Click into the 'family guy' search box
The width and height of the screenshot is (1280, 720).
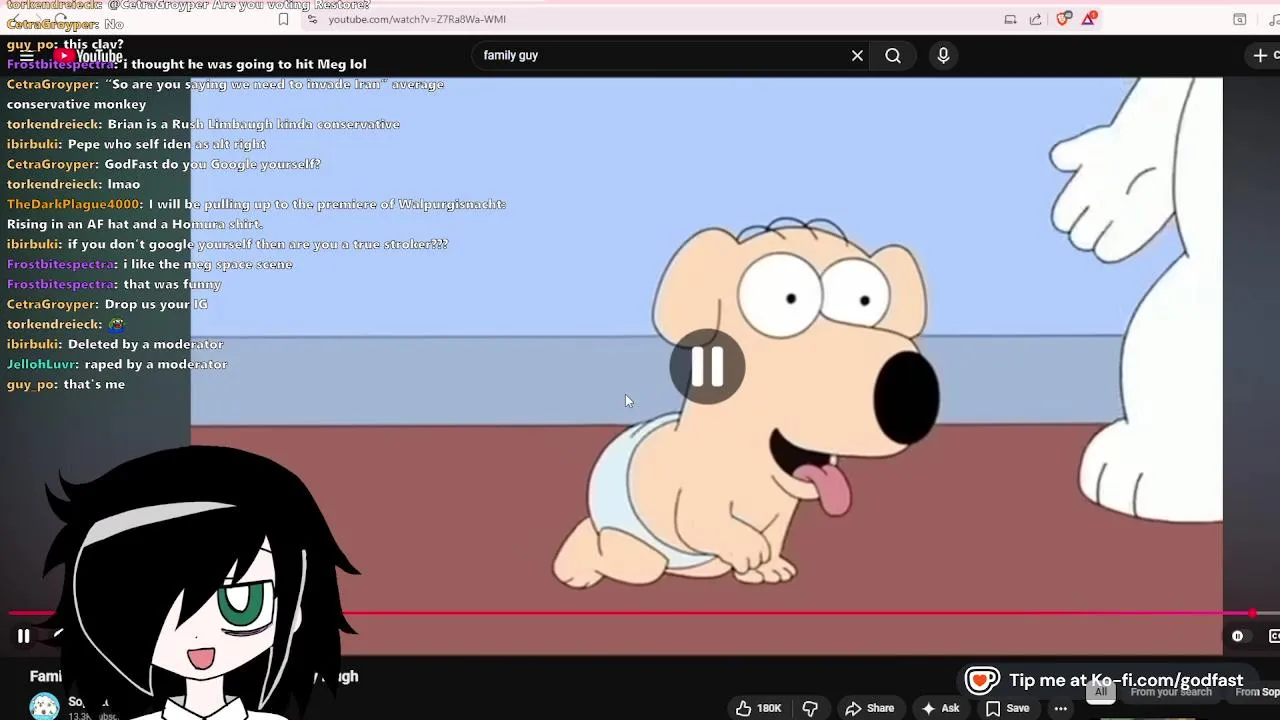click(x=660, y=56)
